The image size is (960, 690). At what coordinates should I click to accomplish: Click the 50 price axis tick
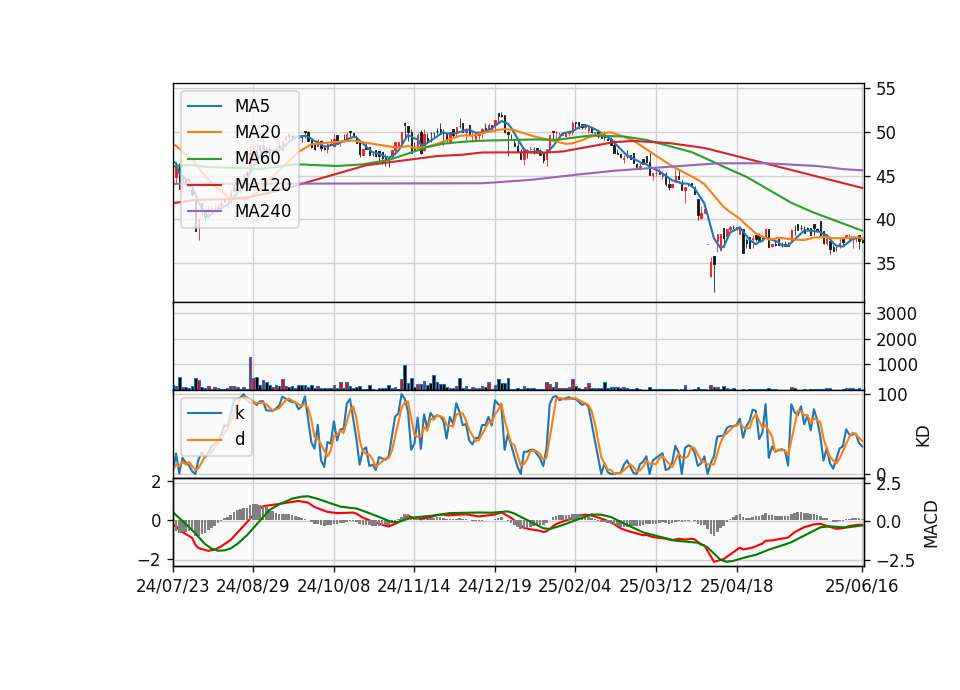[x=885, y=133]
